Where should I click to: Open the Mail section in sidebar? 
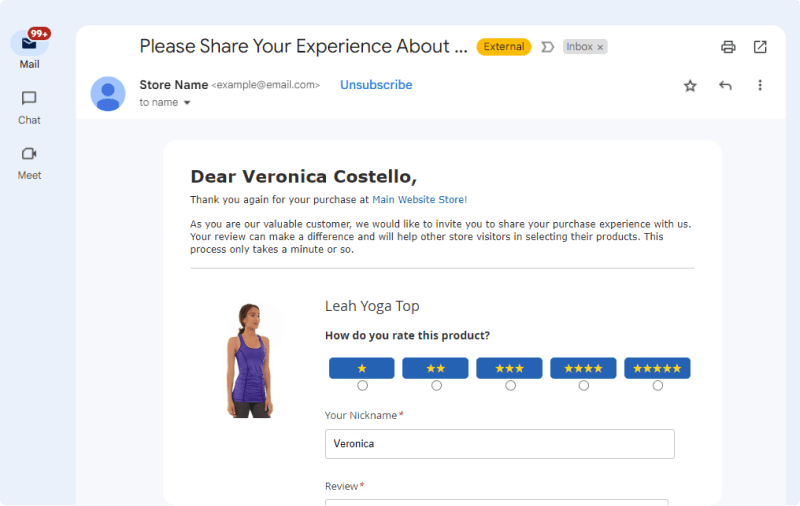29,50
